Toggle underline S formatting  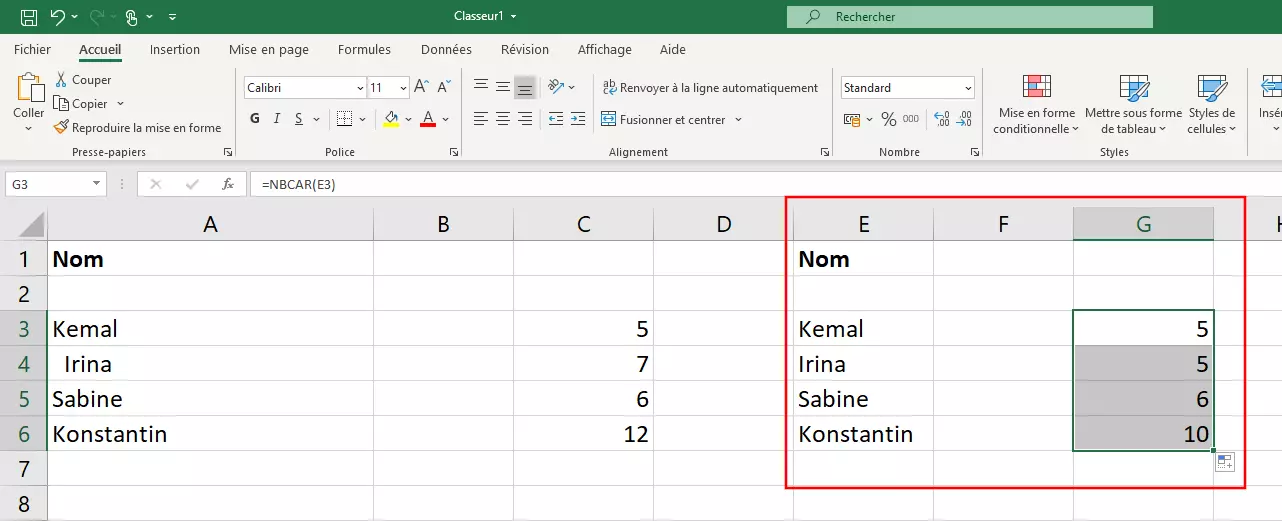click(300, 119)
